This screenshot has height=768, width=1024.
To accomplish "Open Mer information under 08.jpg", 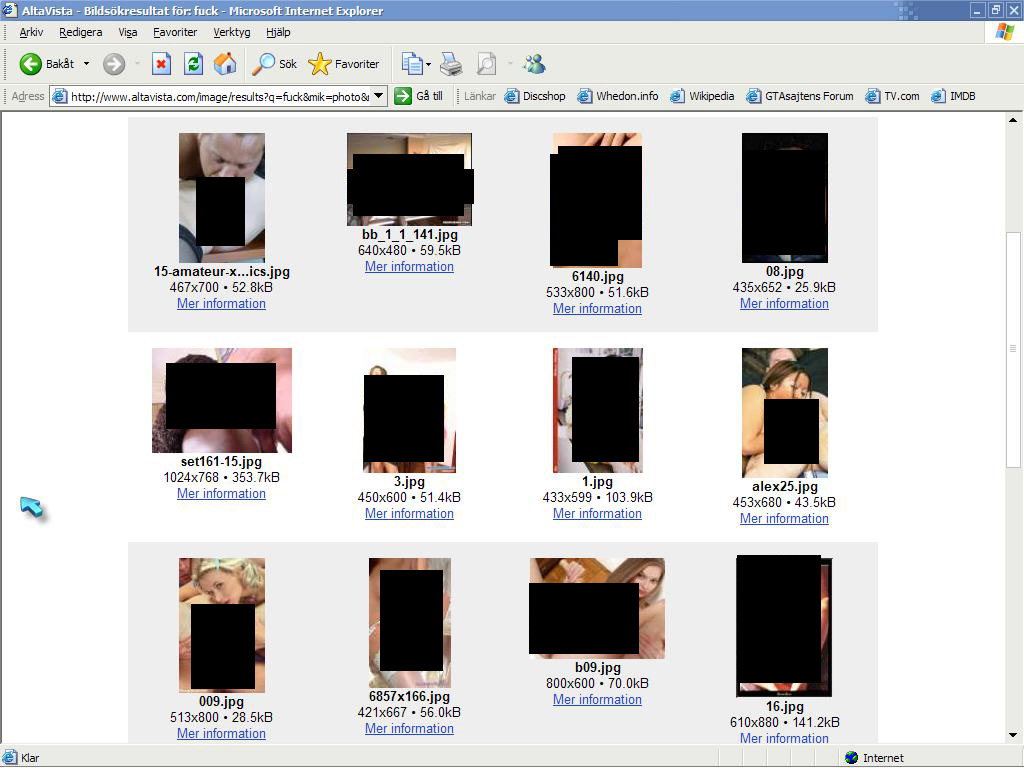I will click(x=784, y=304).
